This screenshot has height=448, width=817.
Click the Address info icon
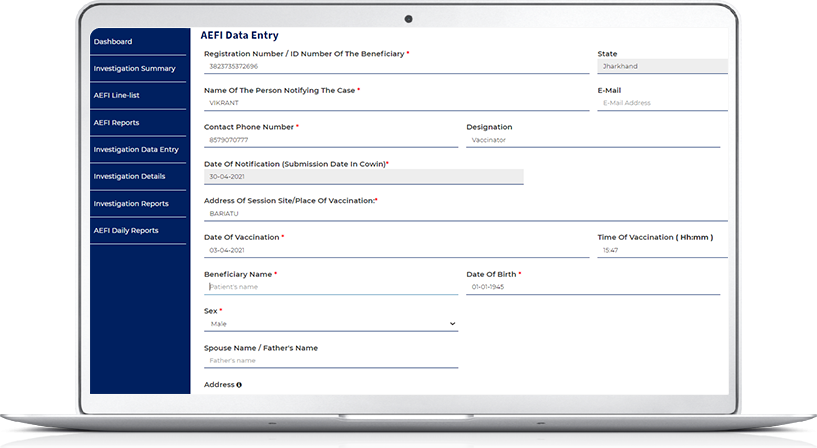point(240,385)
